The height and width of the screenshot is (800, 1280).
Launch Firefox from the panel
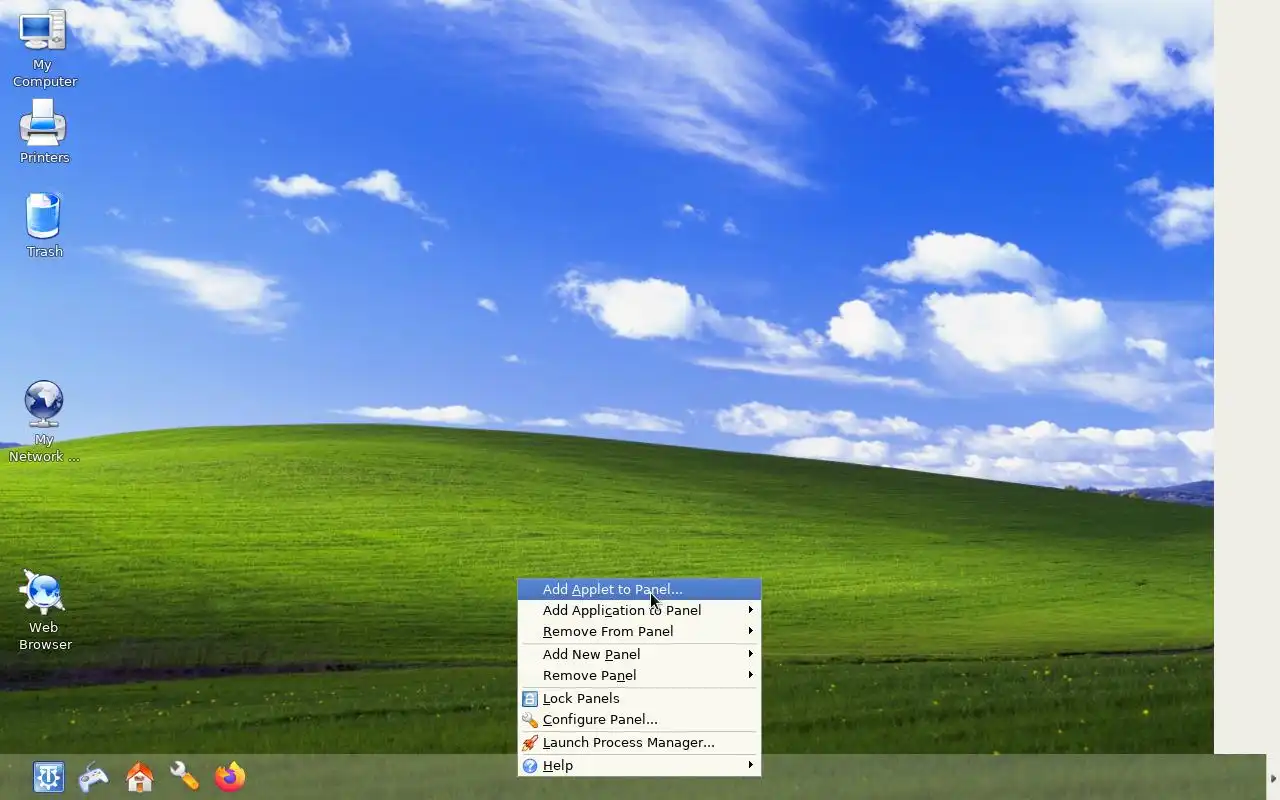point(230,777)
